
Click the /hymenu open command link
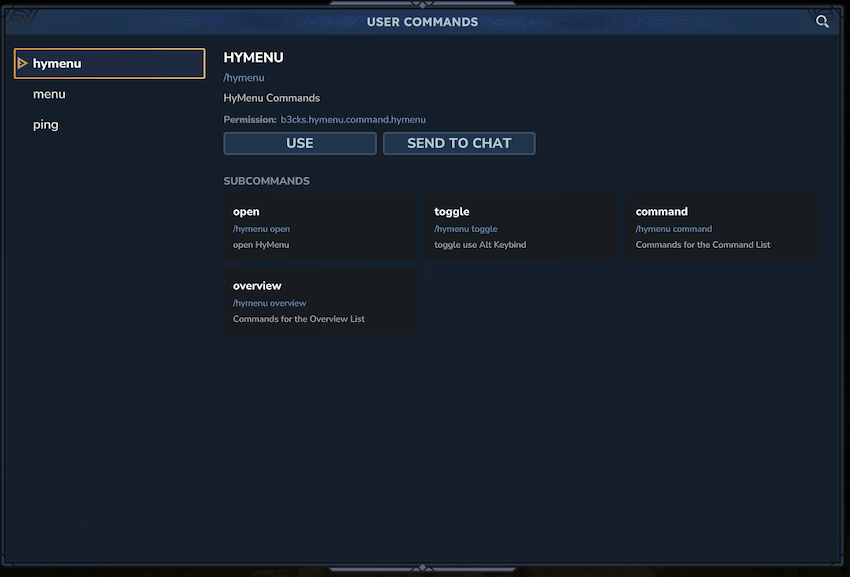click(x=261, y=229)
